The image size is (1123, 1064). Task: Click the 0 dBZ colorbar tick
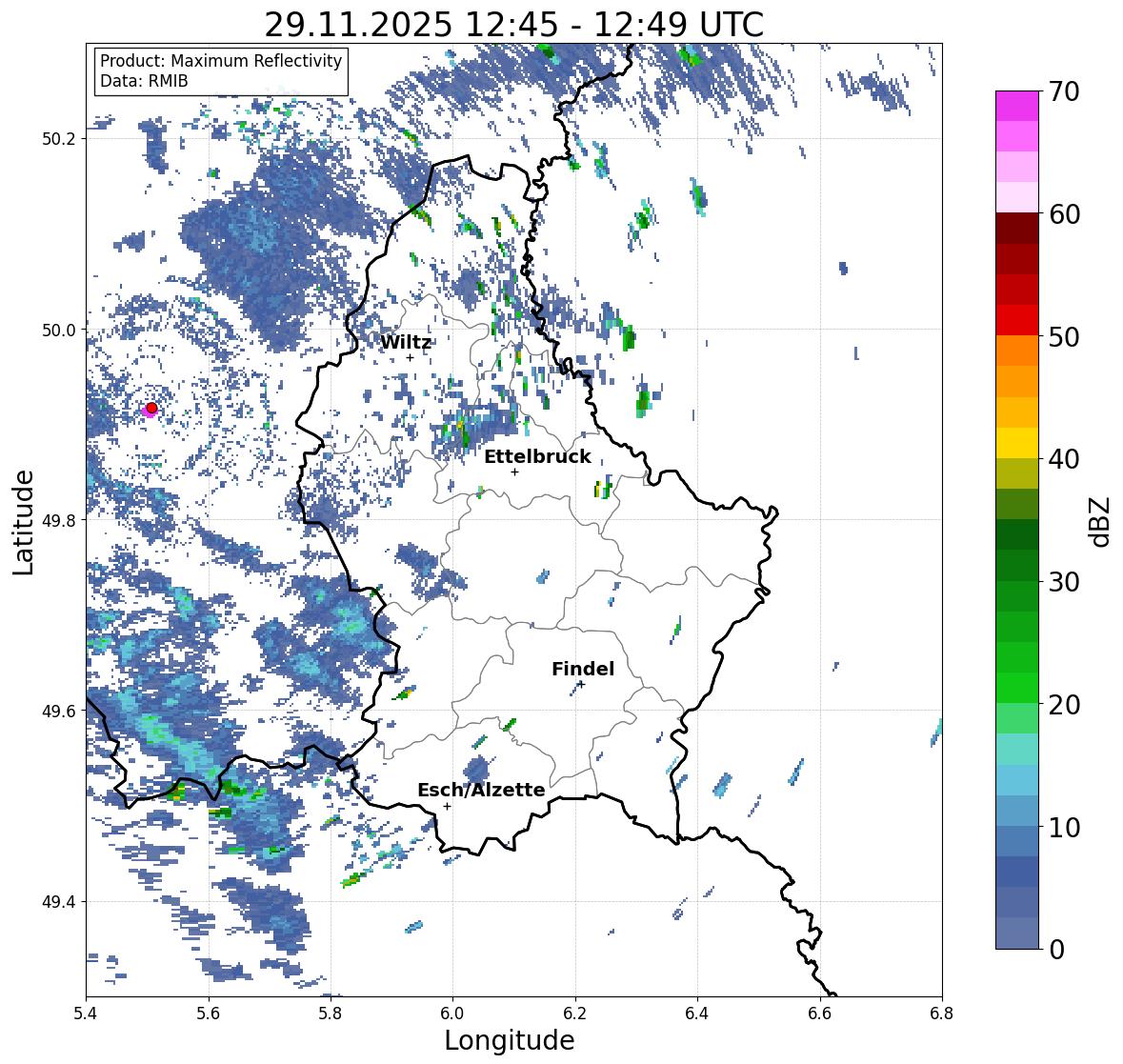coord(1056,950)
